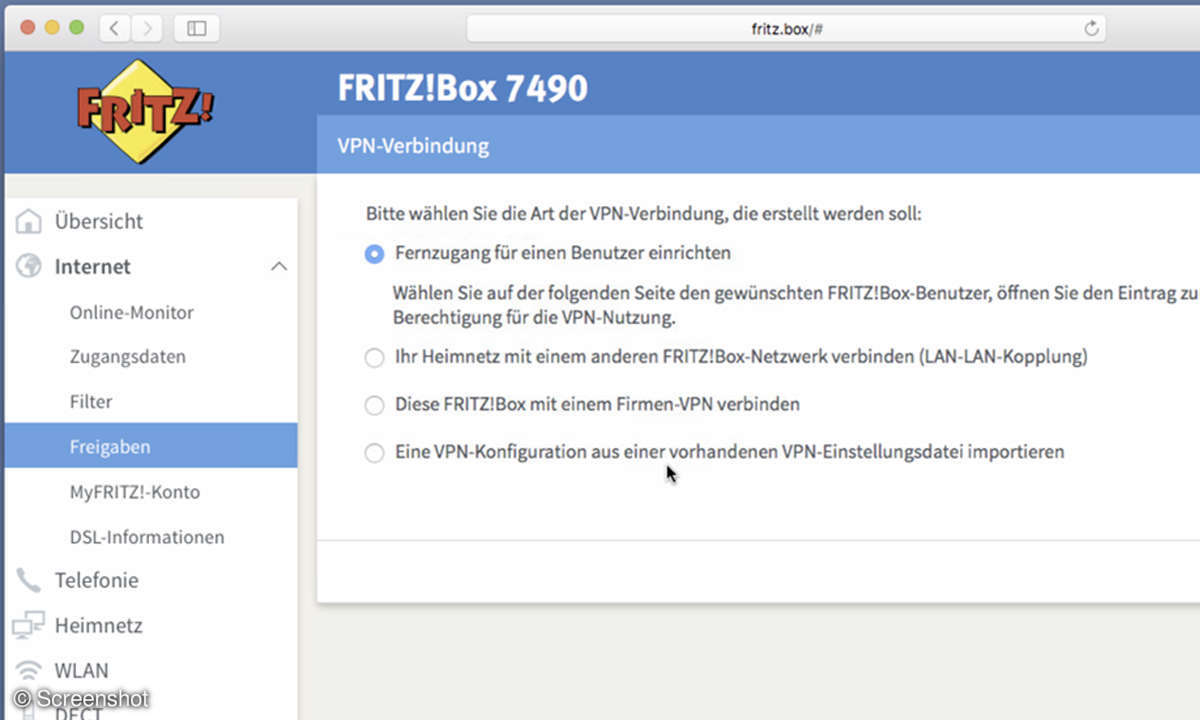Click the Internet globe icon
The height and width of the screenshot is (720, 1200).
click(x=30, y=266)
